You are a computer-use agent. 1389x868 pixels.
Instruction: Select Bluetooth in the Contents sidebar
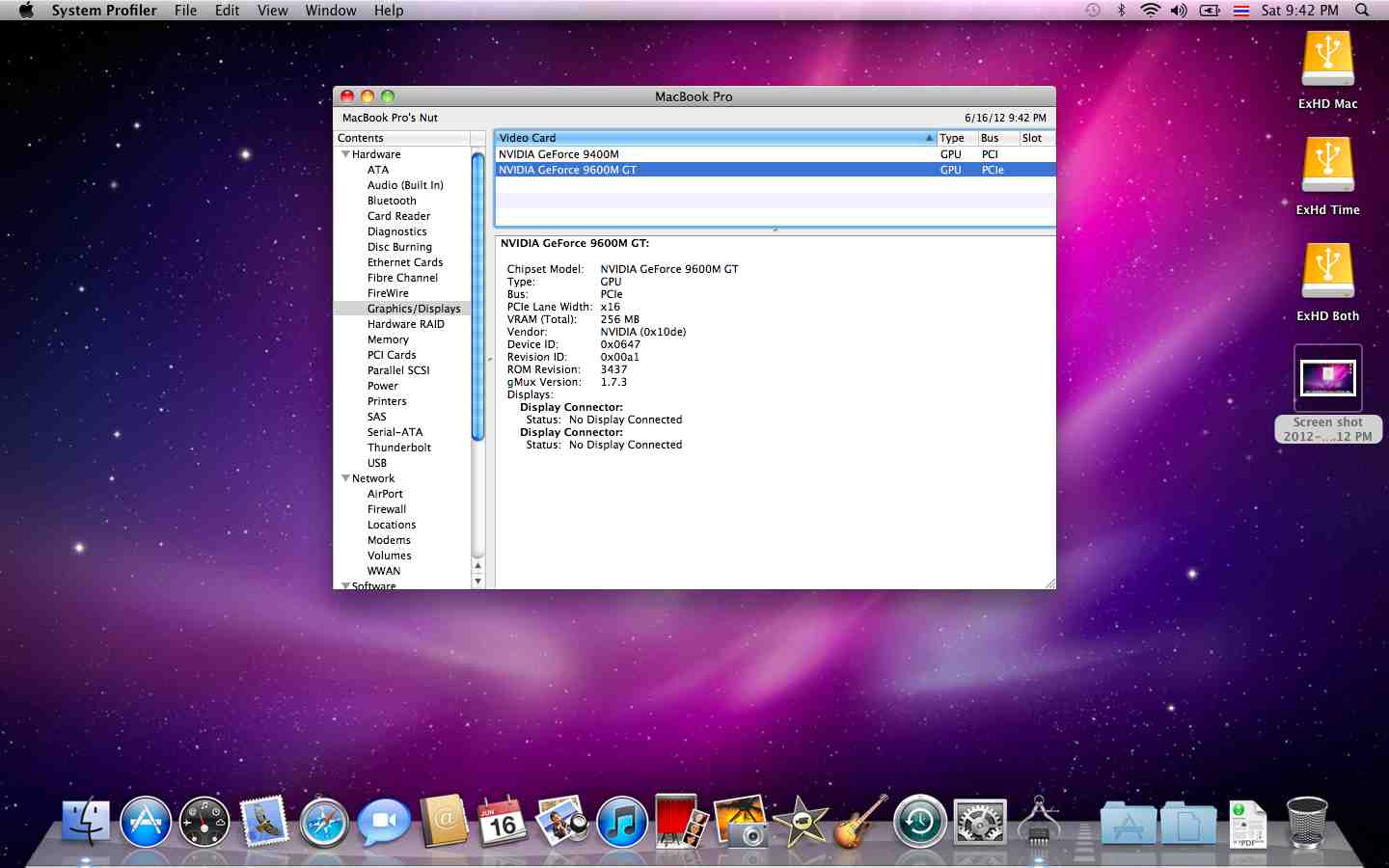coord(392,201)
